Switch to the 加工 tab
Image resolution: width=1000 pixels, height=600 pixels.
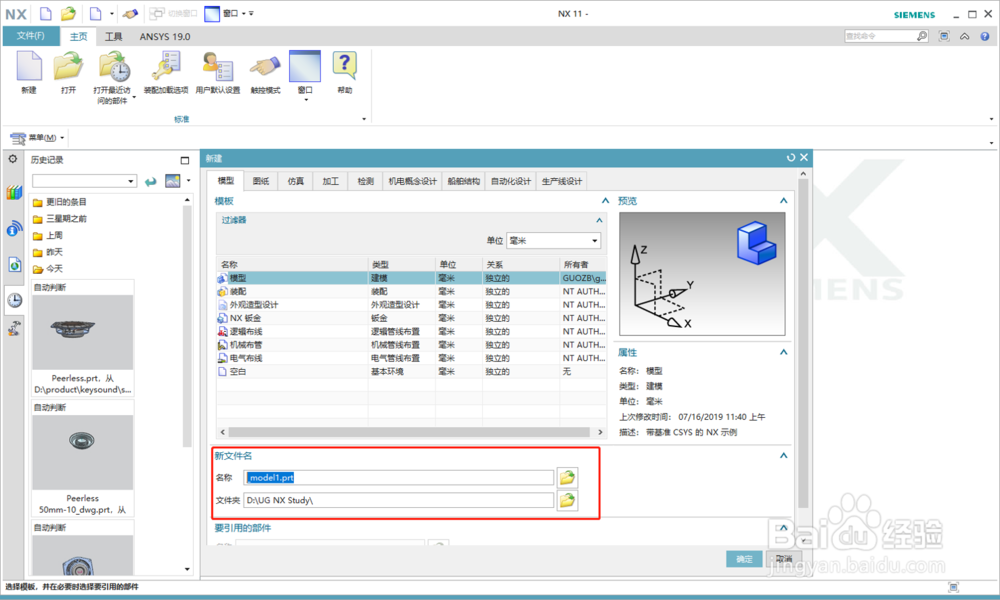(x=330, y=181)
